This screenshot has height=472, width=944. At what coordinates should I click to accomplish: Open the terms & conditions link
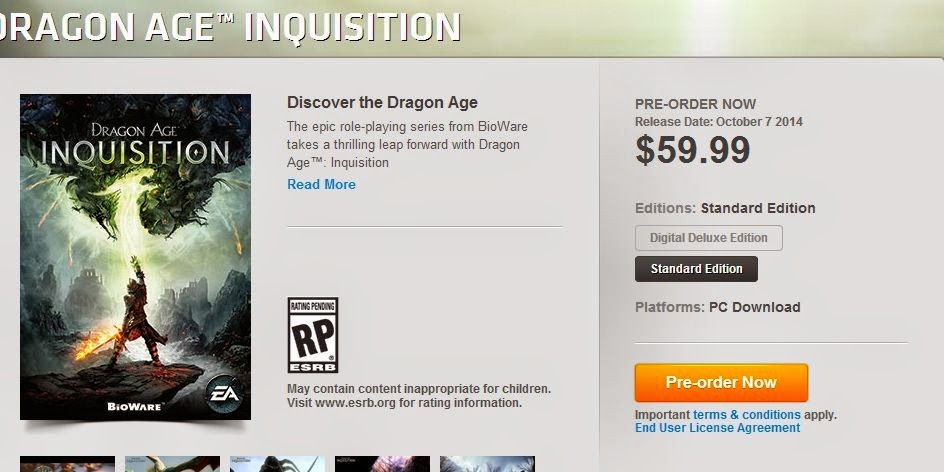(747, 415)
